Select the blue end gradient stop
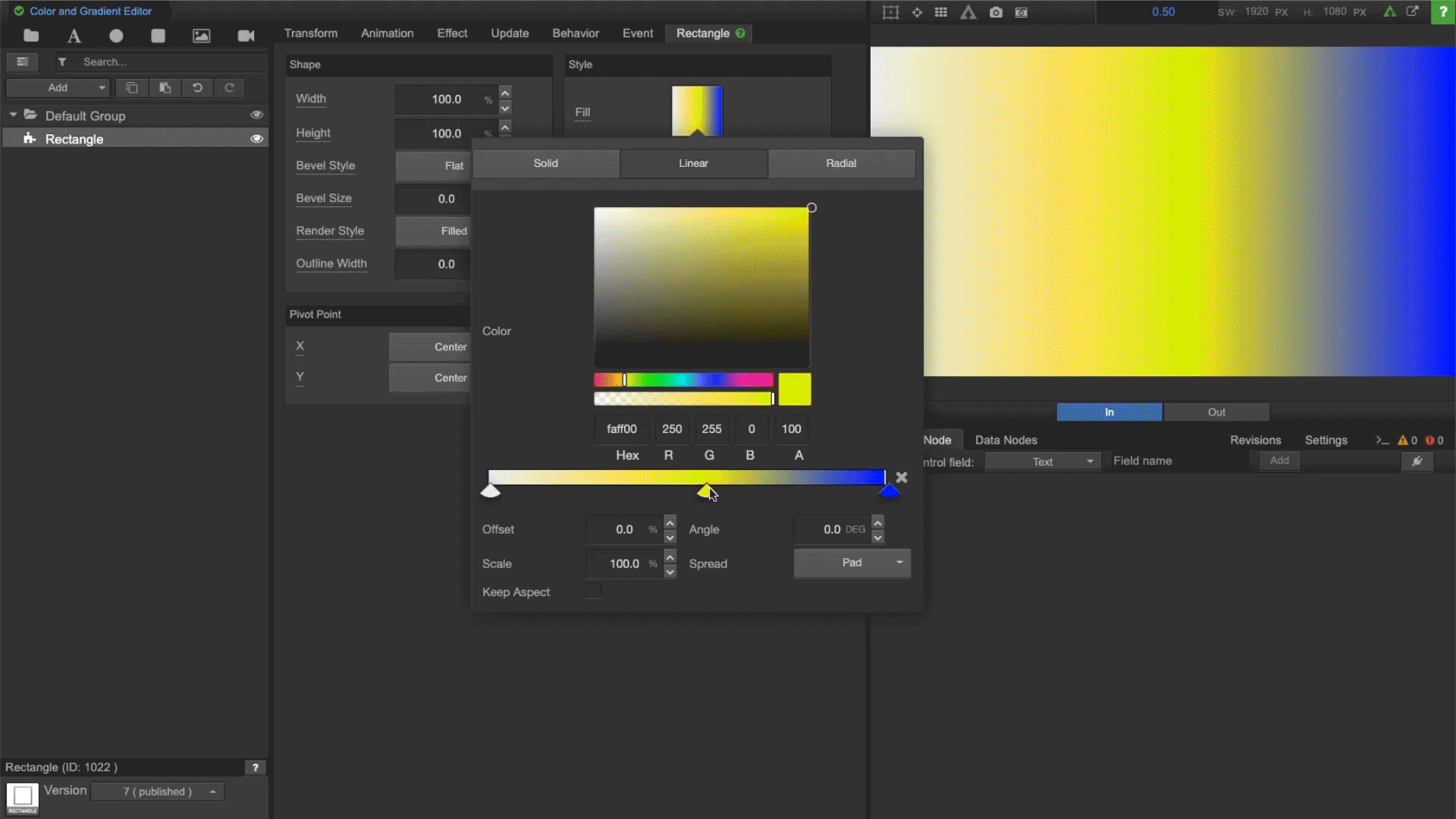Screen dimensions: 1456x819 pos(890,491)
